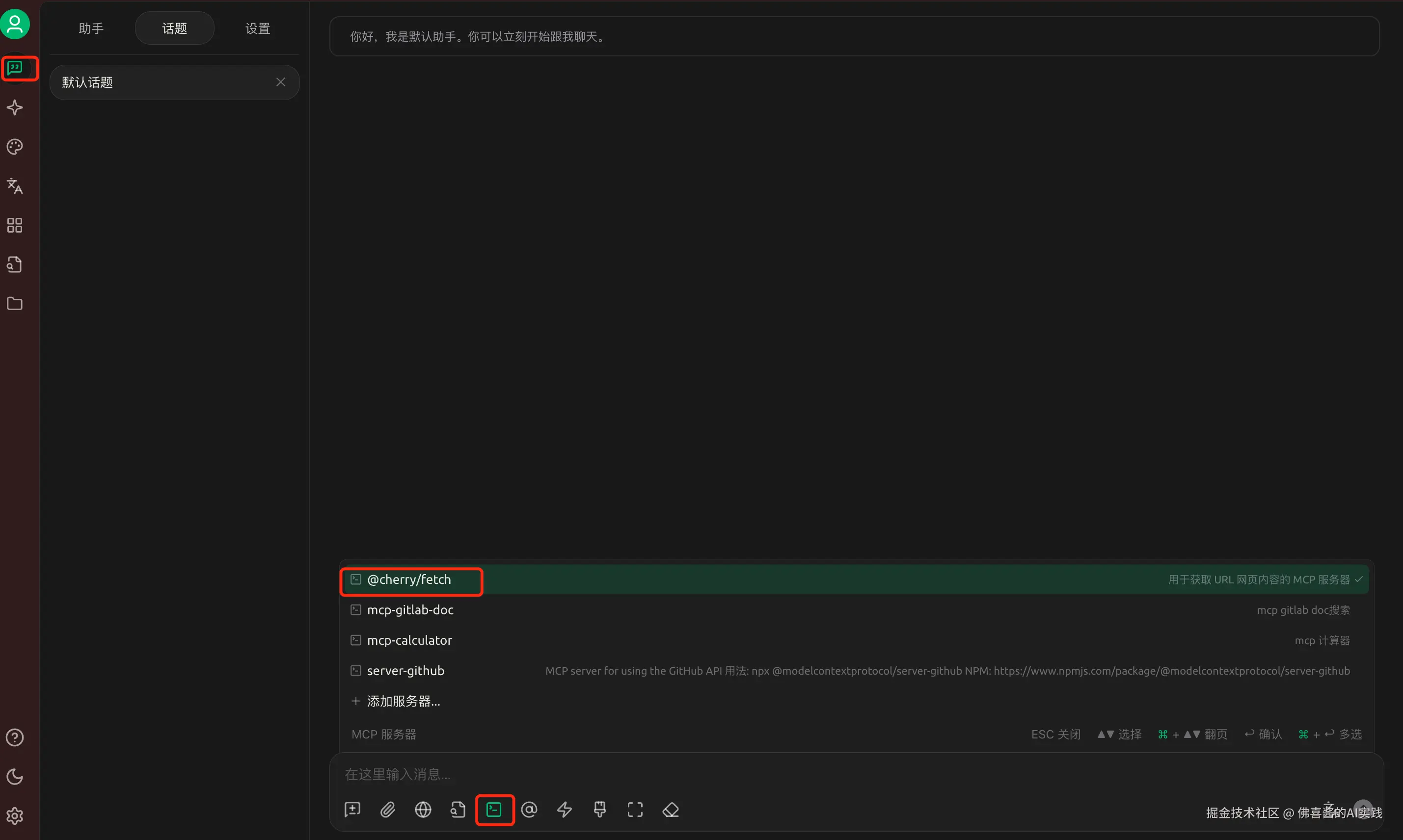The height and width of the screenshot is (840, 1403).
Task: Choose server-github in the MCP list
Action: coord(405,671)
